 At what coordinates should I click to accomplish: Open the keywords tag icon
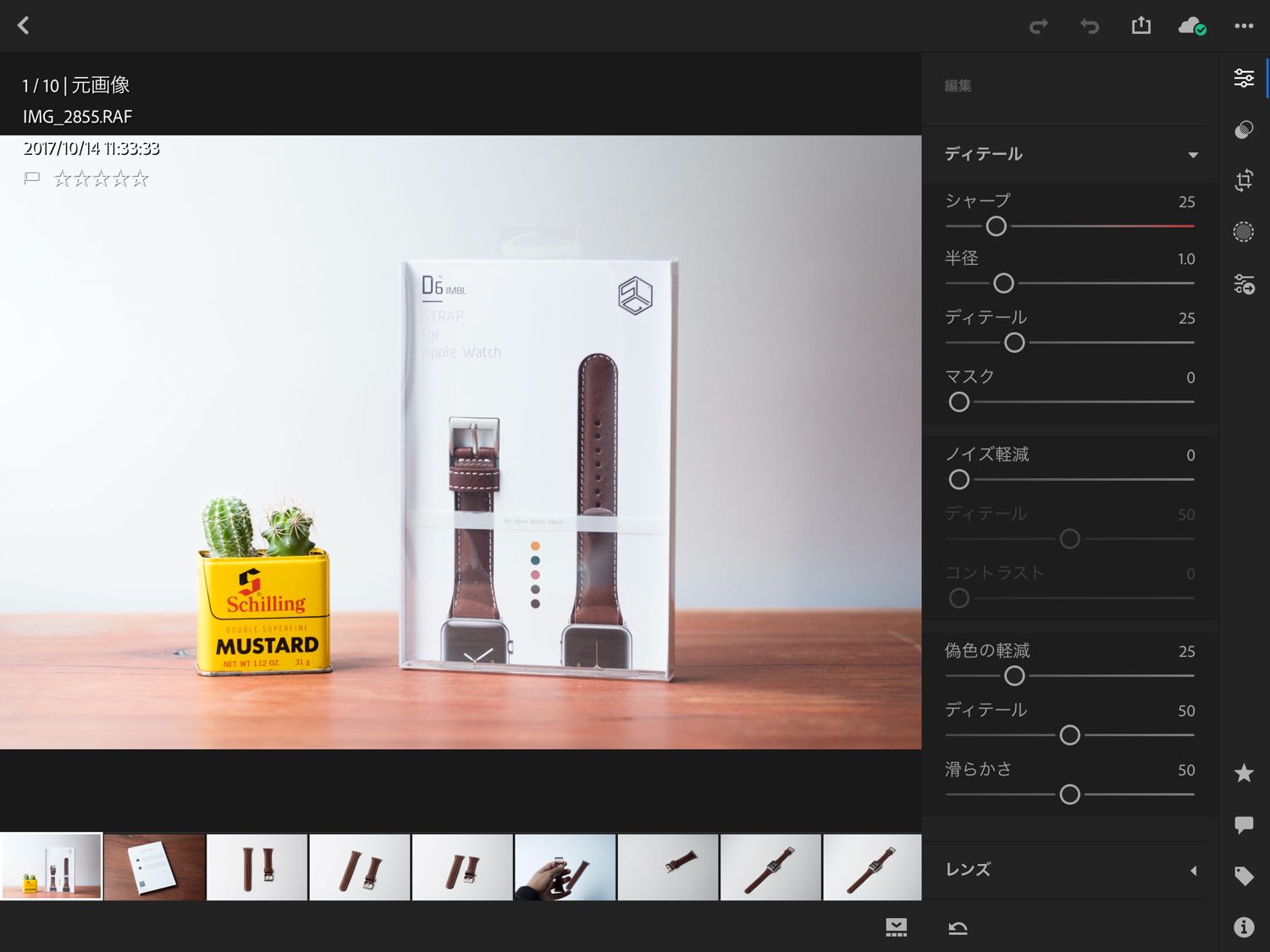1244,876
